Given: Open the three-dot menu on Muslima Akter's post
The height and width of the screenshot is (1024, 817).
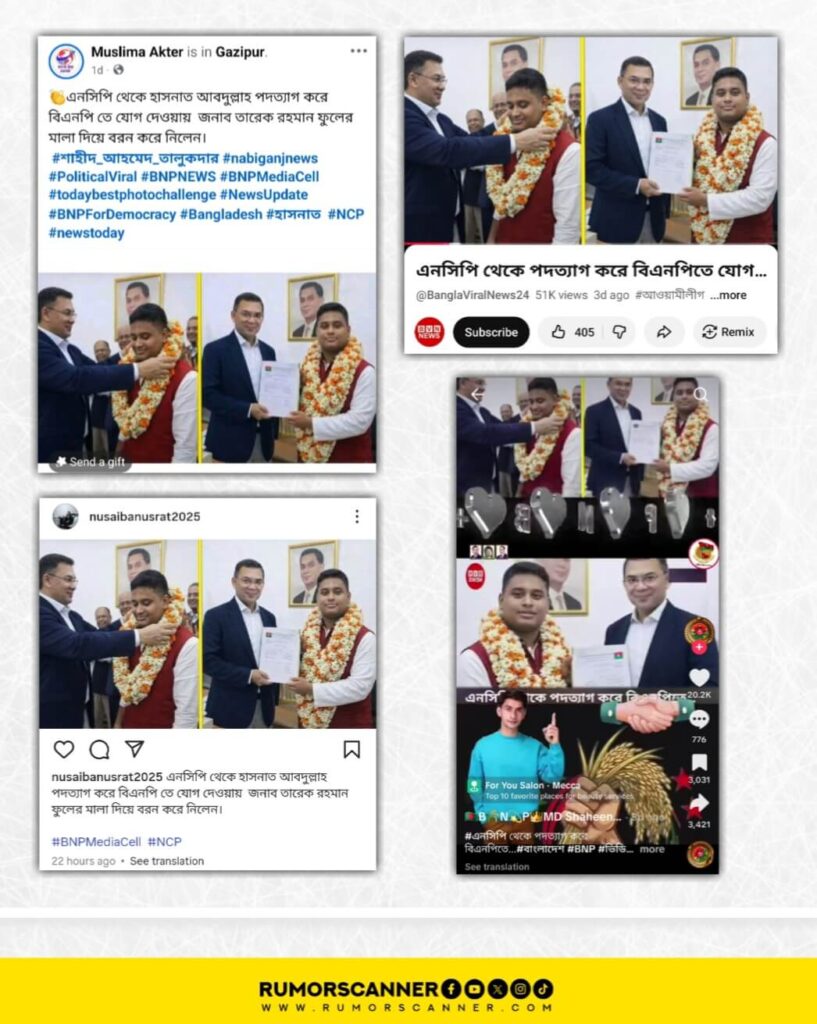Looking at the screenshot, I should 359,51.
